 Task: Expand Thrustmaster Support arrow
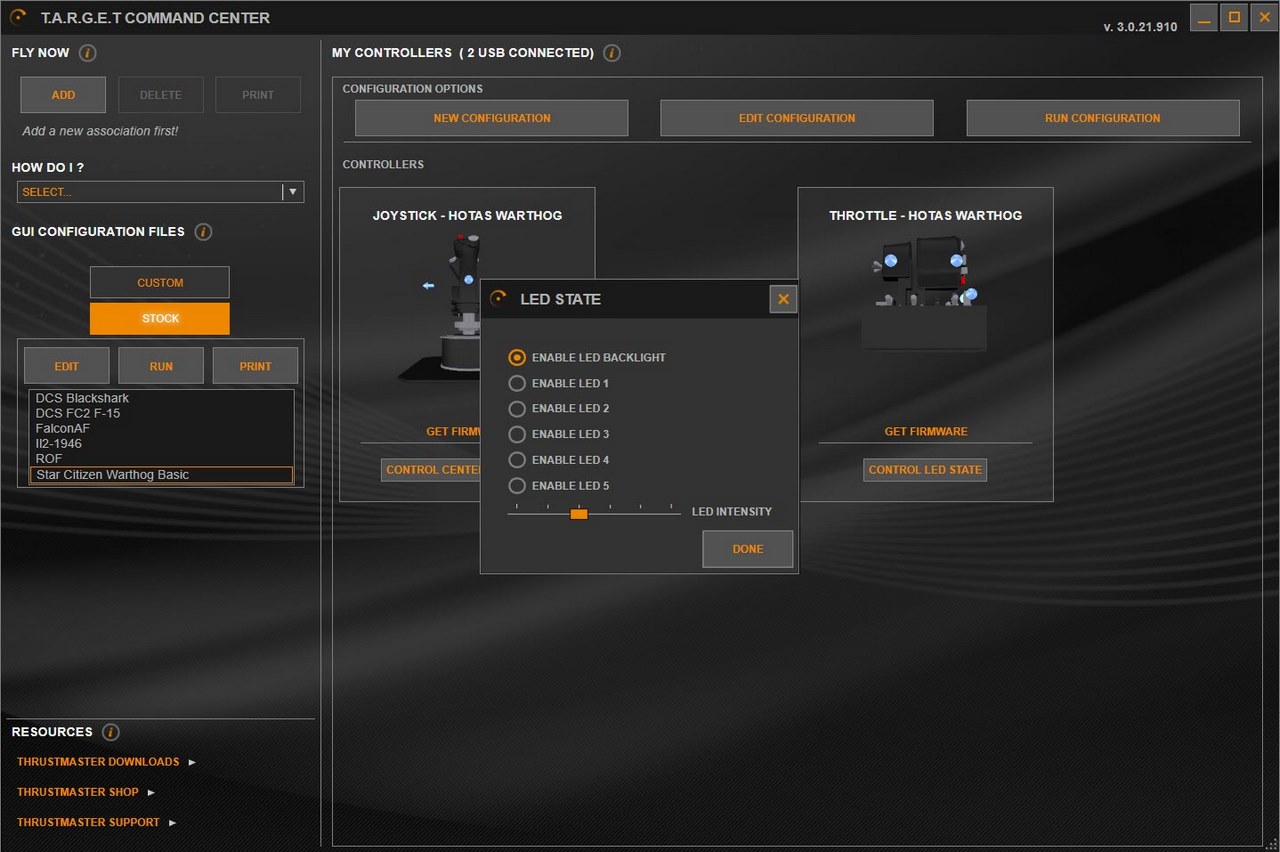point(172,822)
